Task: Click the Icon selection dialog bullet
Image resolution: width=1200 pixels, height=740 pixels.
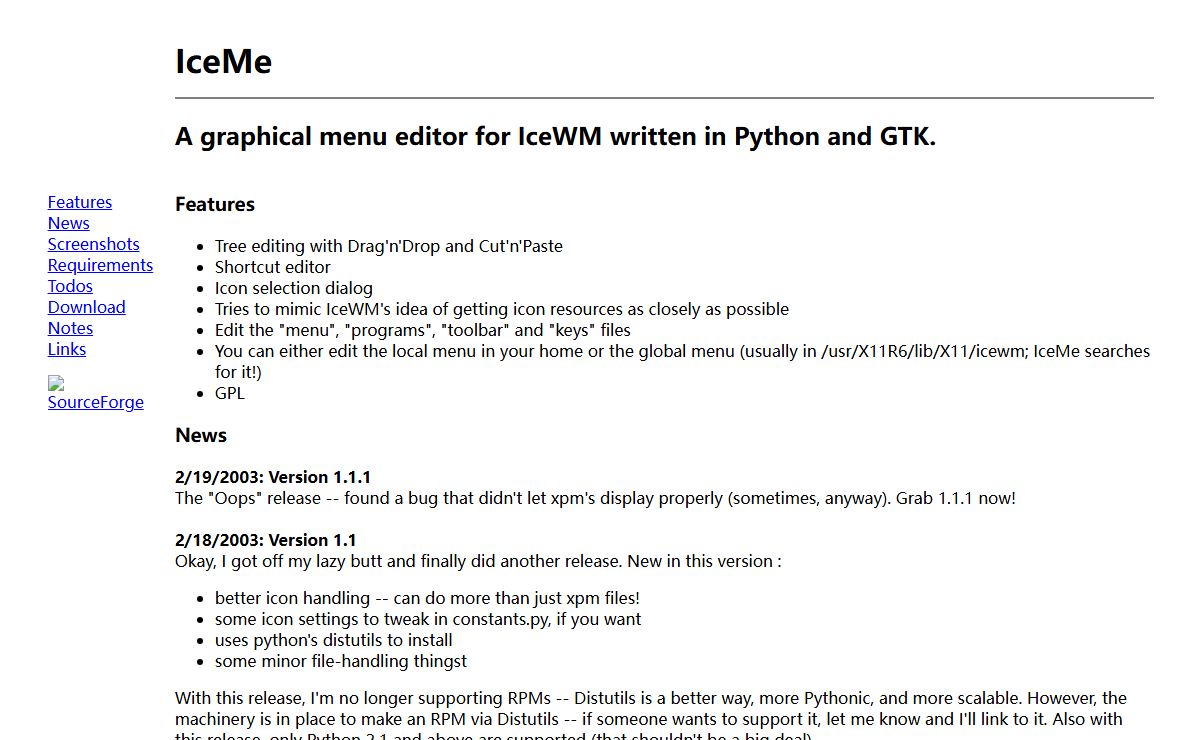Action: (x=293, y=288)
